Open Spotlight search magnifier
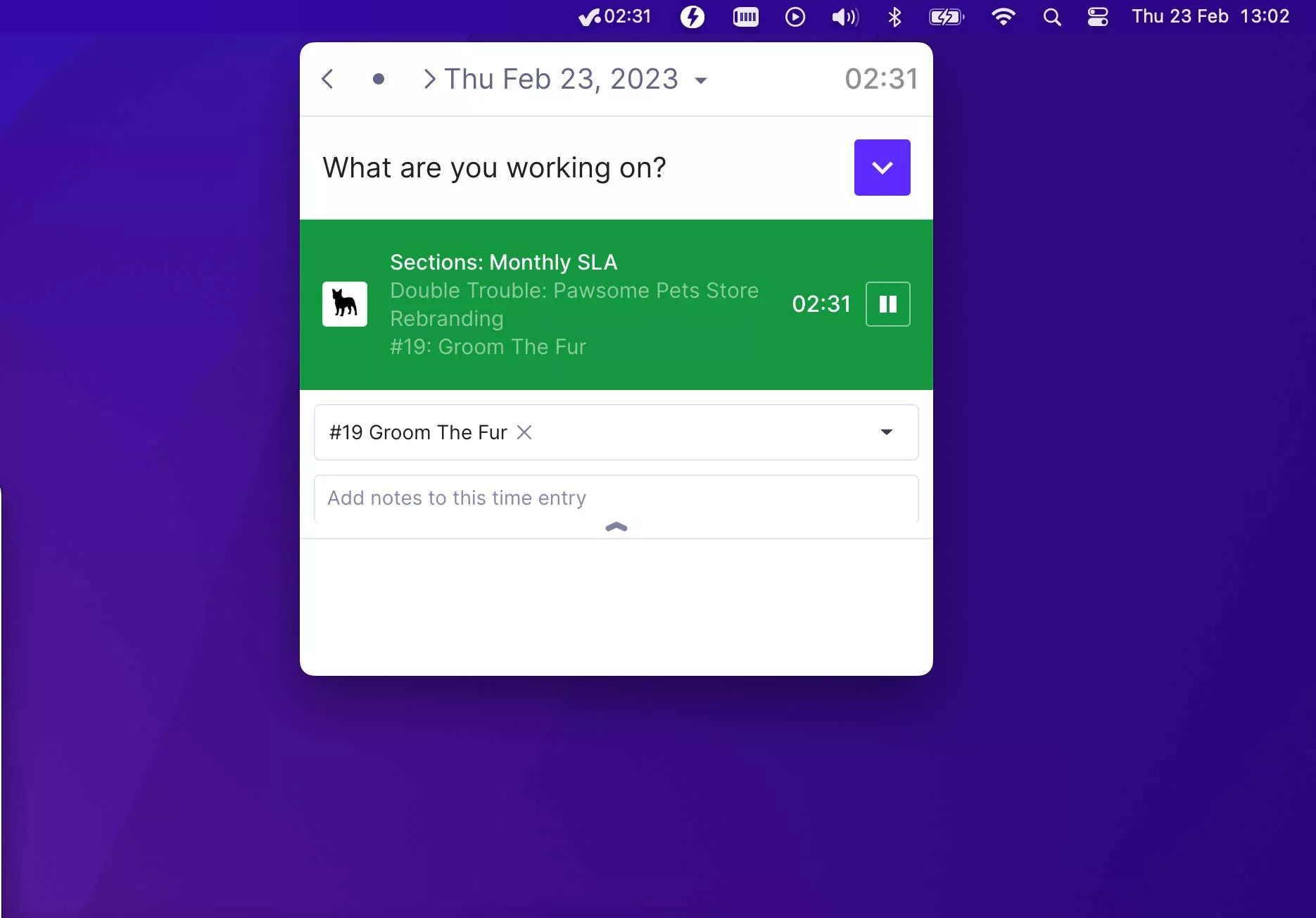Viewport: 1316px width, 918px height. (1052, 17)
